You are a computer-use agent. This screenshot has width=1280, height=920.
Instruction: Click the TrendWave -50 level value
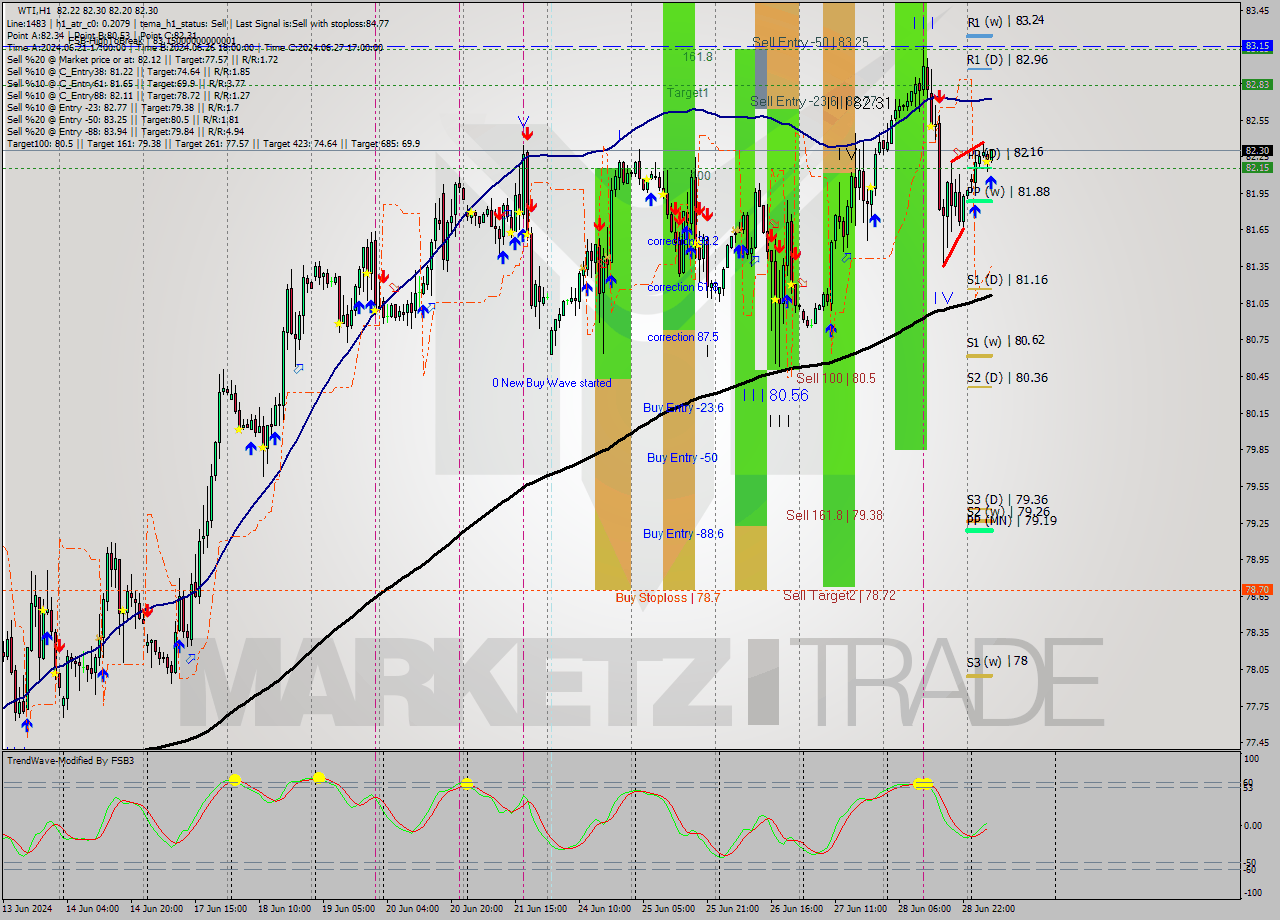pyautogui.click(x=1251, y=862)
